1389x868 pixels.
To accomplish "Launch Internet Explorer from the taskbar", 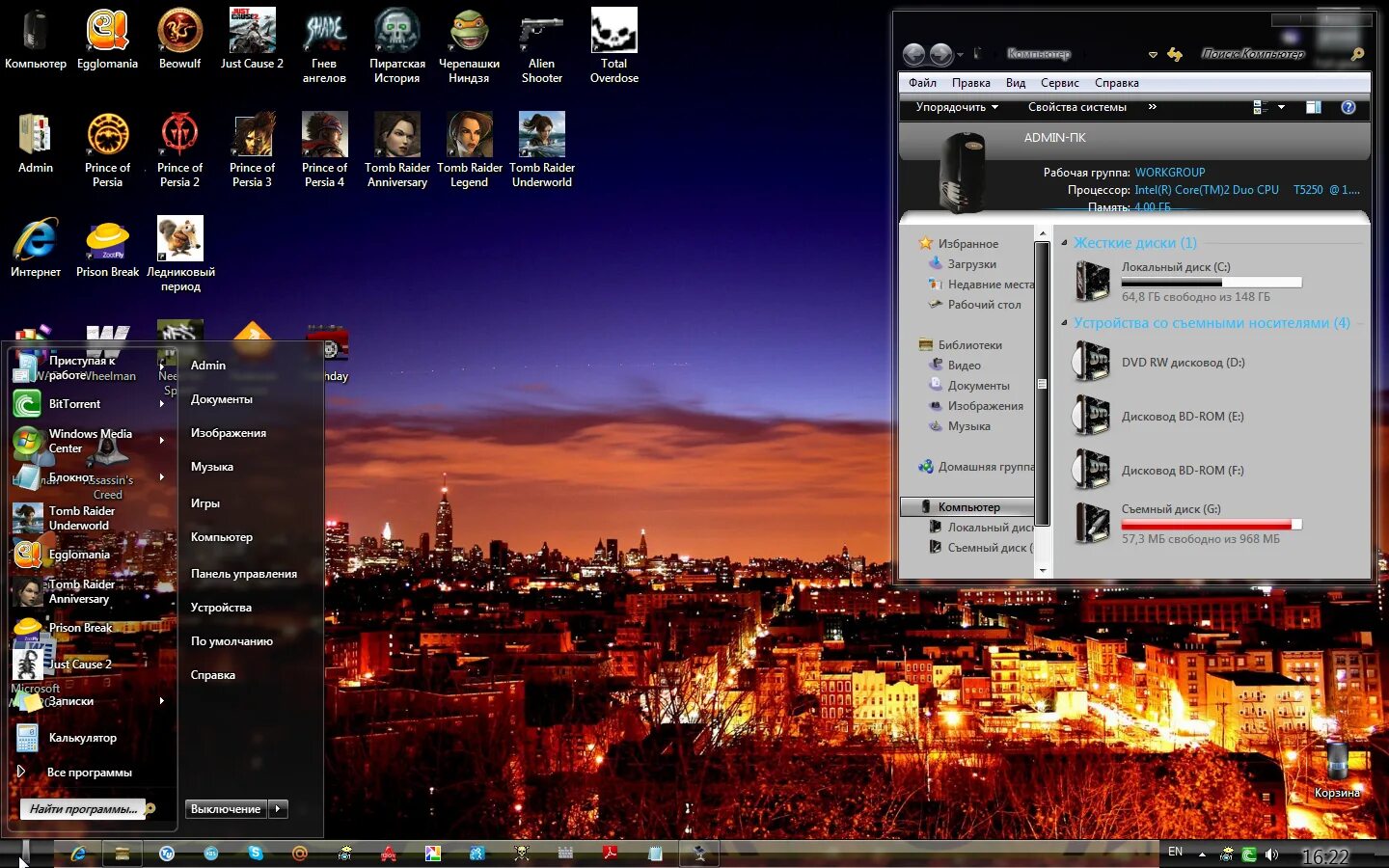I will (79, 854).
